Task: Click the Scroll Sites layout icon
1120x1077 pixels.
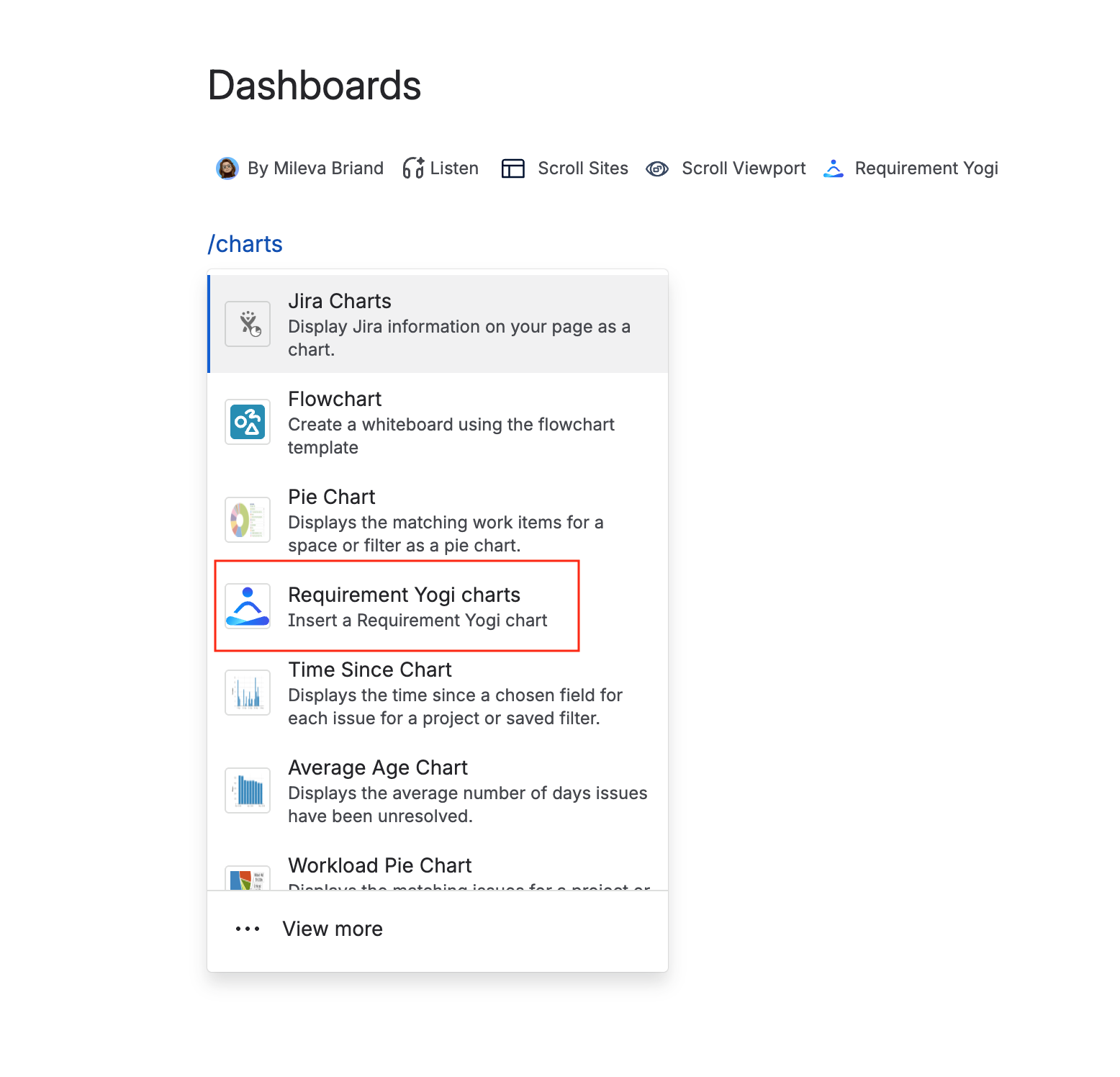Action: (513, 168)
